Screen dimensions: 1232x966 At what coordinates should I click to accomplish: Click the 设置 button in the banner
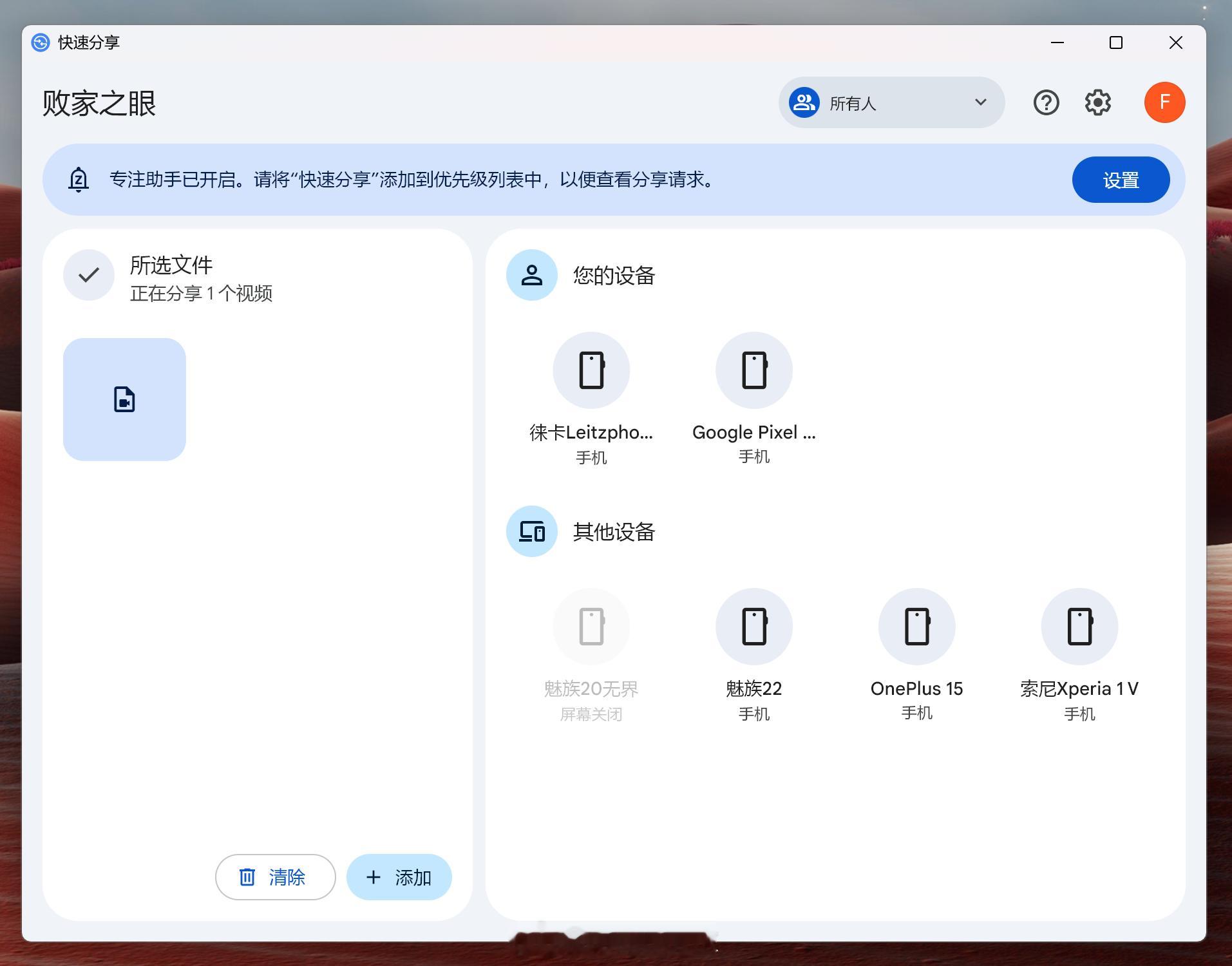pyautogui.click(x=1121, y=180)
